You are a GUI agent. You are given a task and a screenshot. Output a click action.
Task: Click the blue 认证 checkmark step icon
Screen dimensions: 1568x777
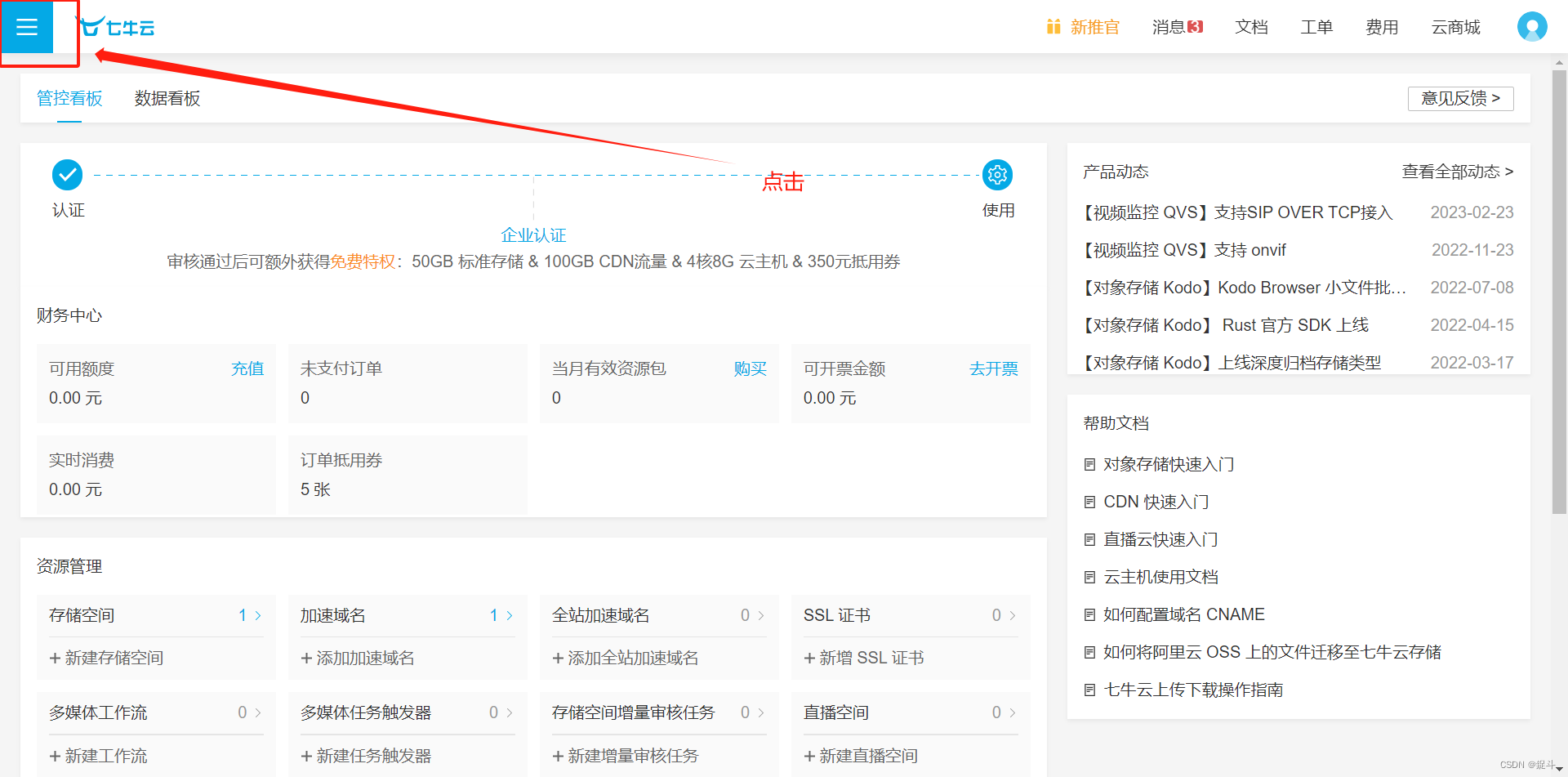(x=67, y=175)
